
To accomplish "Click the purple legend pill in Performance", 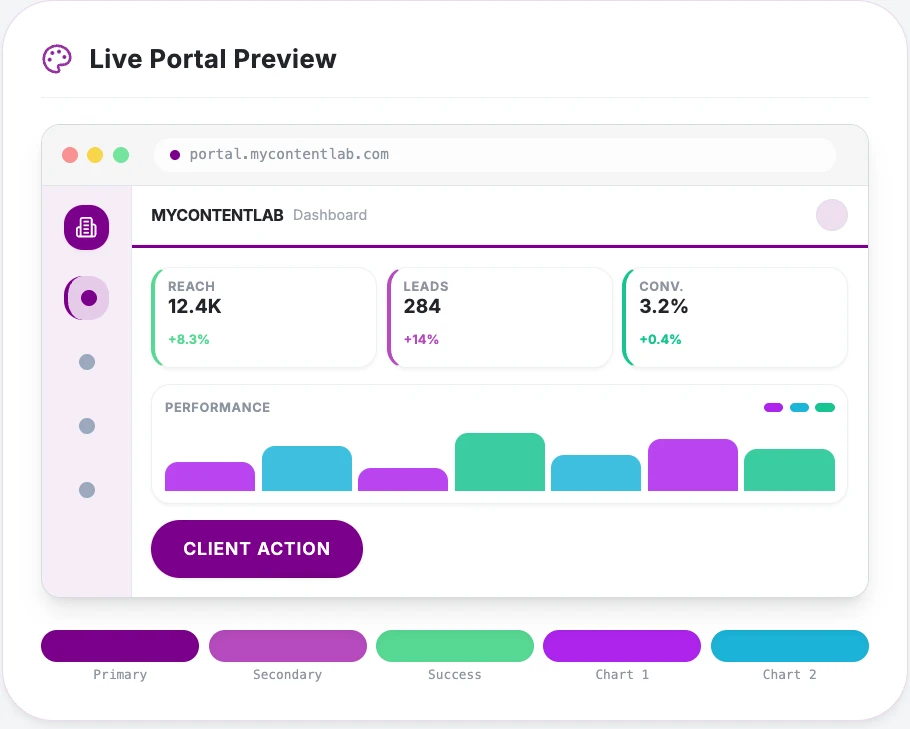I will pyautogui.click(x=774, y=407).
